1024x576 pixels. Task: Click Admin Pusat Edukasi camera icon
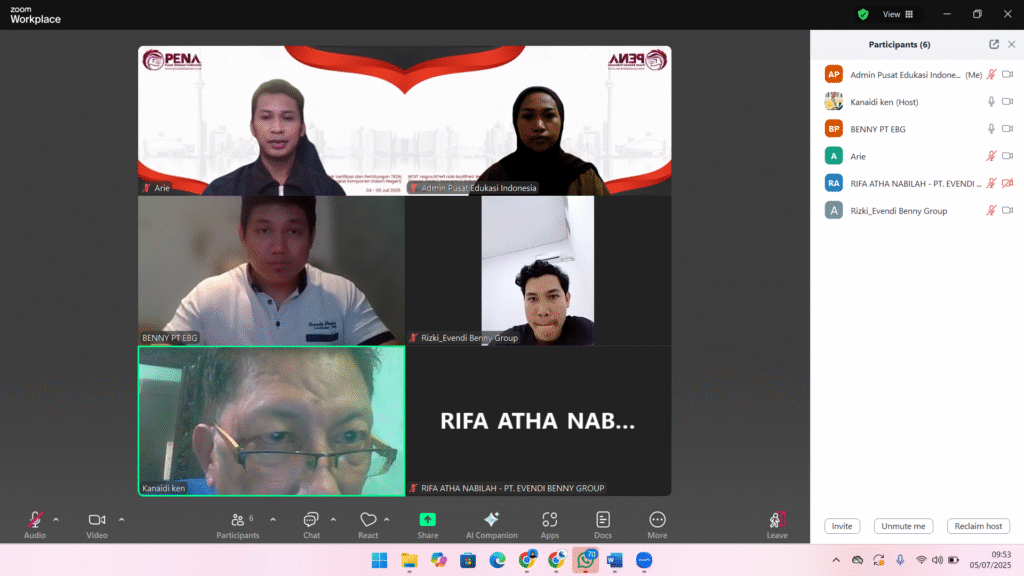[1008, 74]
